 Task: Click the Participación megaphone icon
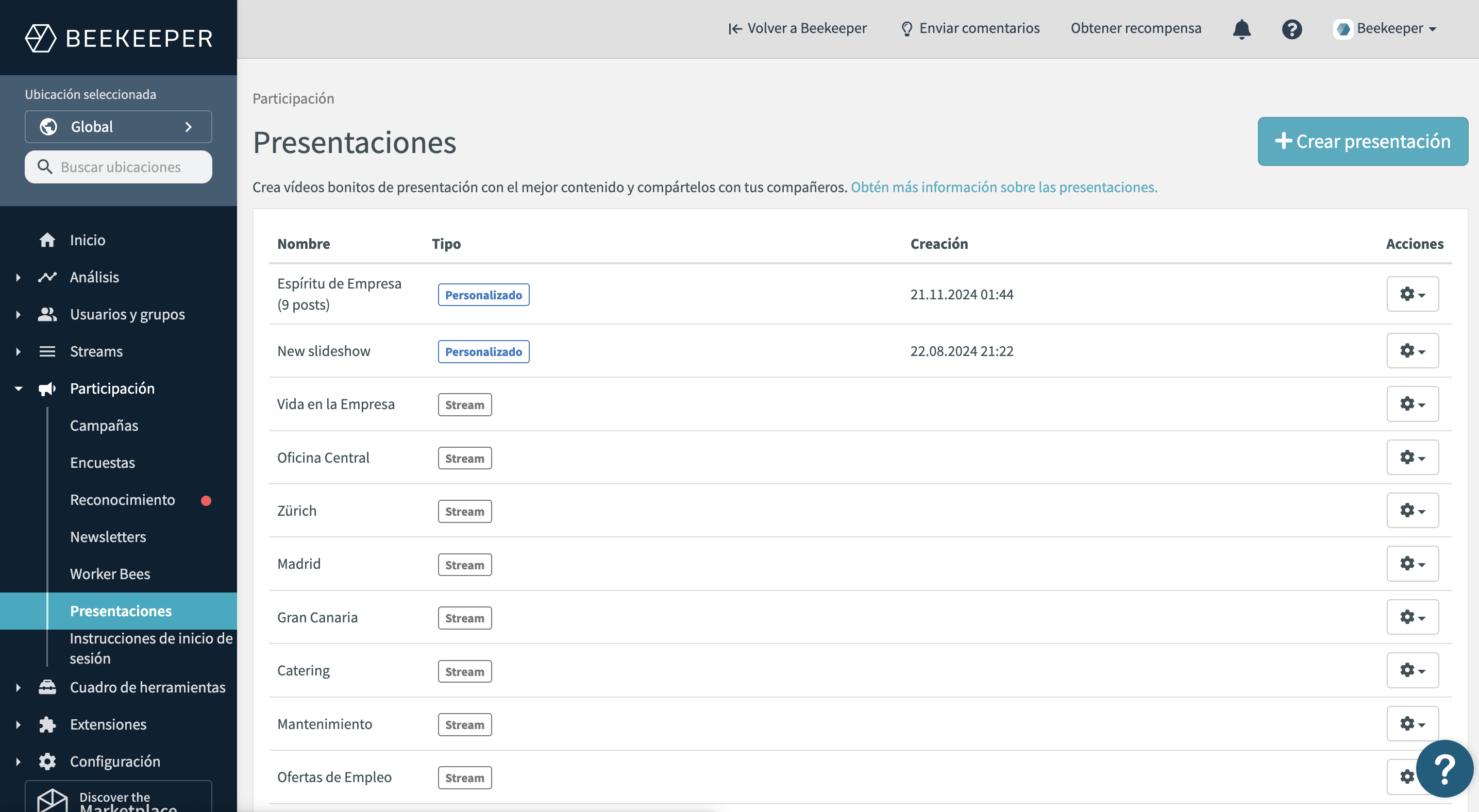[47, 388]
